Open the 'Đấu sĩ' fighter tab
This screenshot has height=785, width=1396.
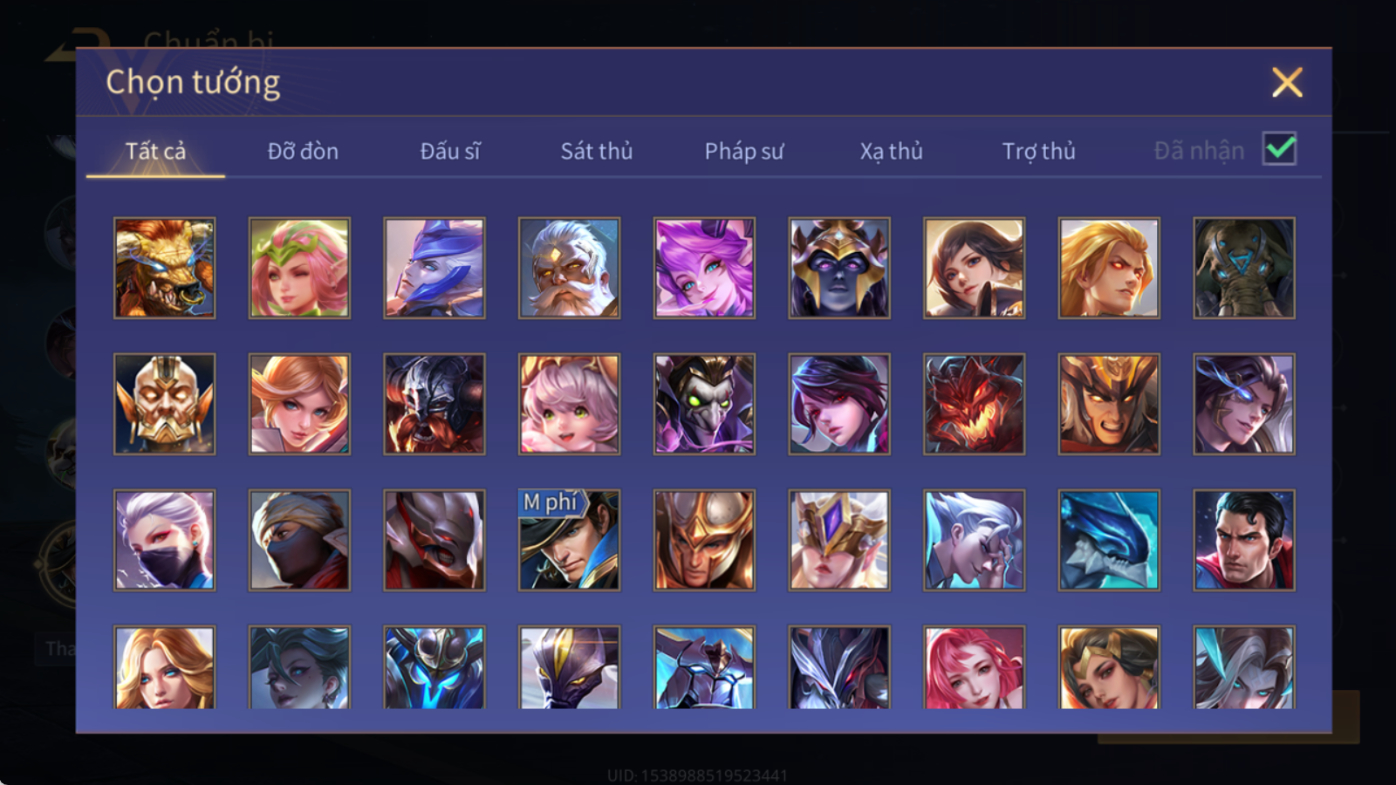pyautogui.click(x=450, y=151)
